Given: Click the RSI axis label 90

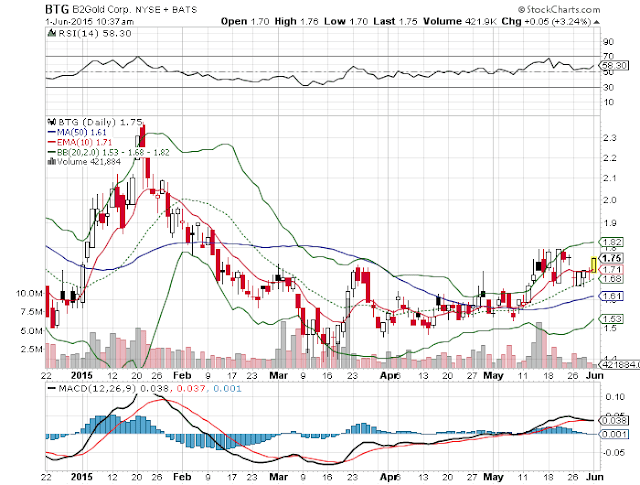Looking at the screenshot, I should [x=609, y=42].
